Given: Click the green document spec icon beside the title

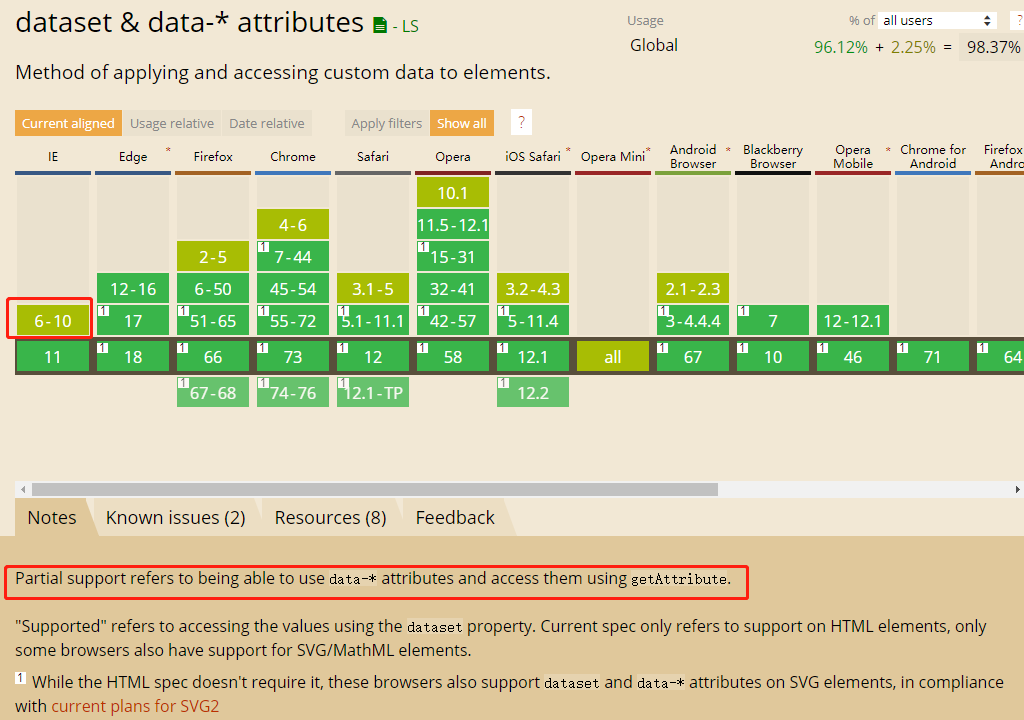Looking at the screenshot, I should pyautogui.click(x=379, y=25).
